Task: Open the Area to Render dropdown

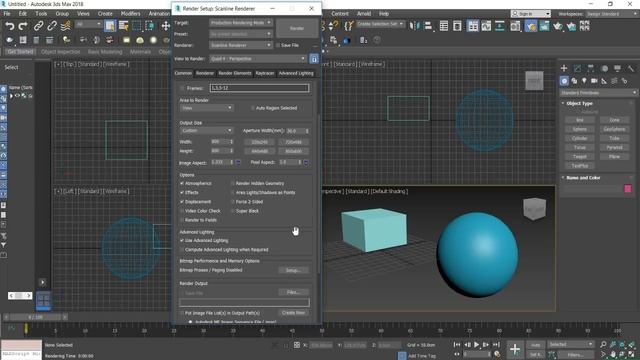Action: pyautogui.click(x=207, y=108)
